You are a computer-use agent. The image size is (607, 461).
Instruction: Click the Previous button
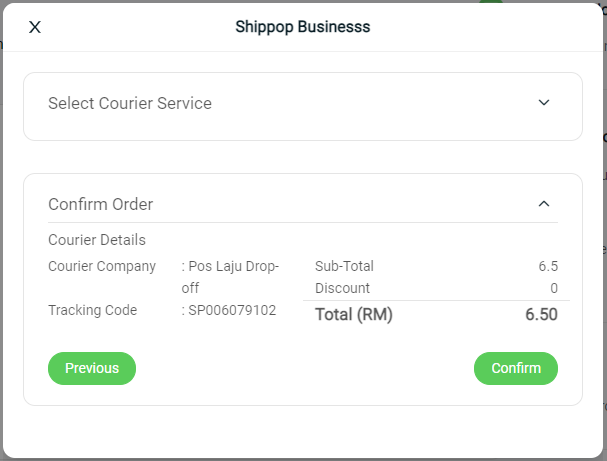point(92,368)
